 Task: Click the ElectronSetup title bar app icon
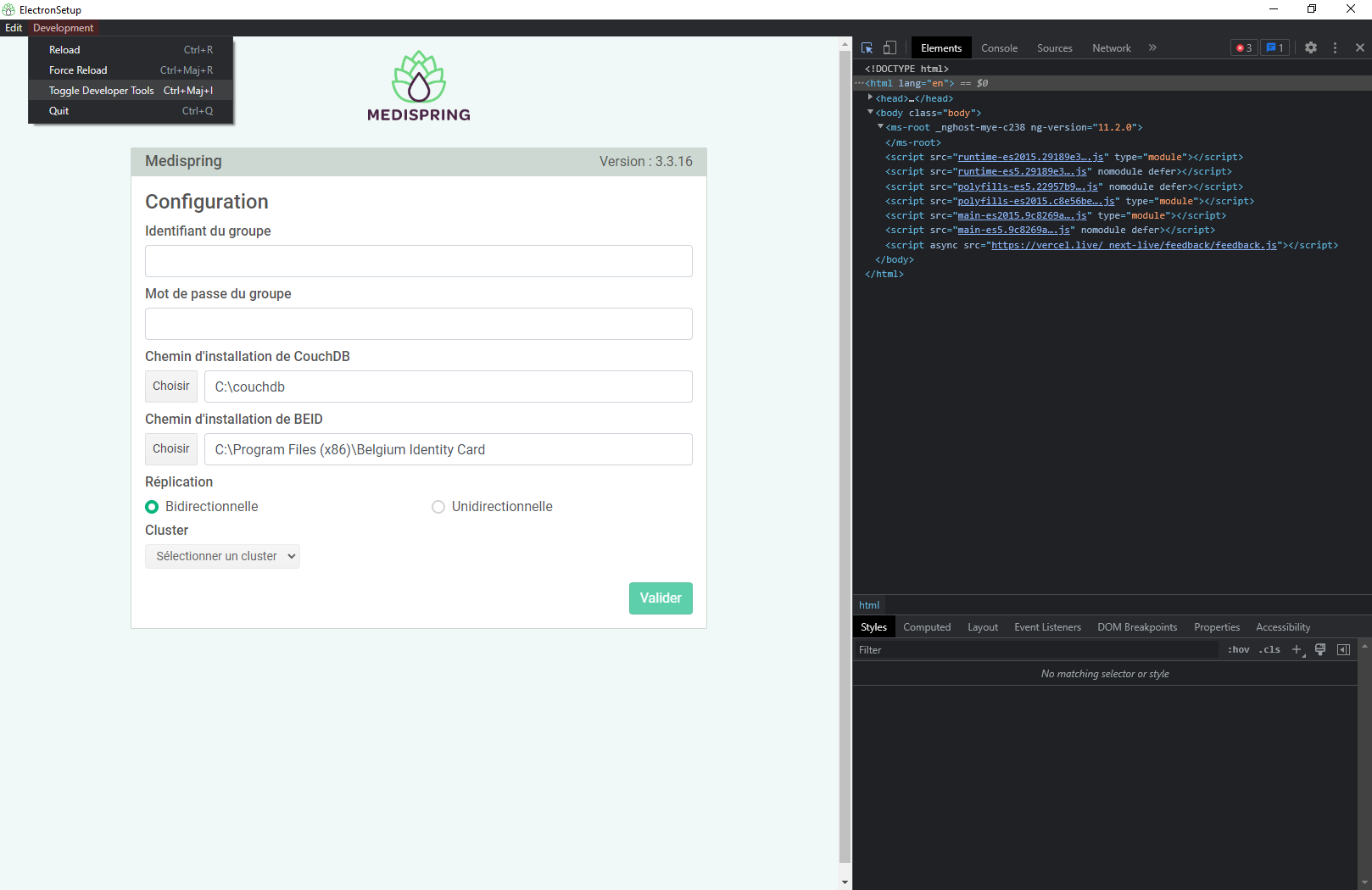(x=8, y=9)
